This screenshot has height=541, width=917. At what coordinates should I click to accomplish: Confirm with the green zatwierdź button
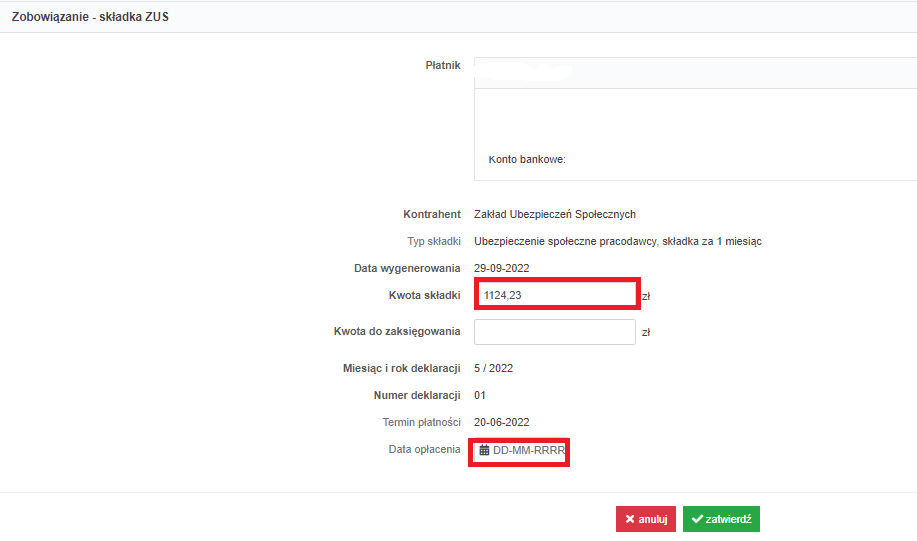tap(721, 519)
